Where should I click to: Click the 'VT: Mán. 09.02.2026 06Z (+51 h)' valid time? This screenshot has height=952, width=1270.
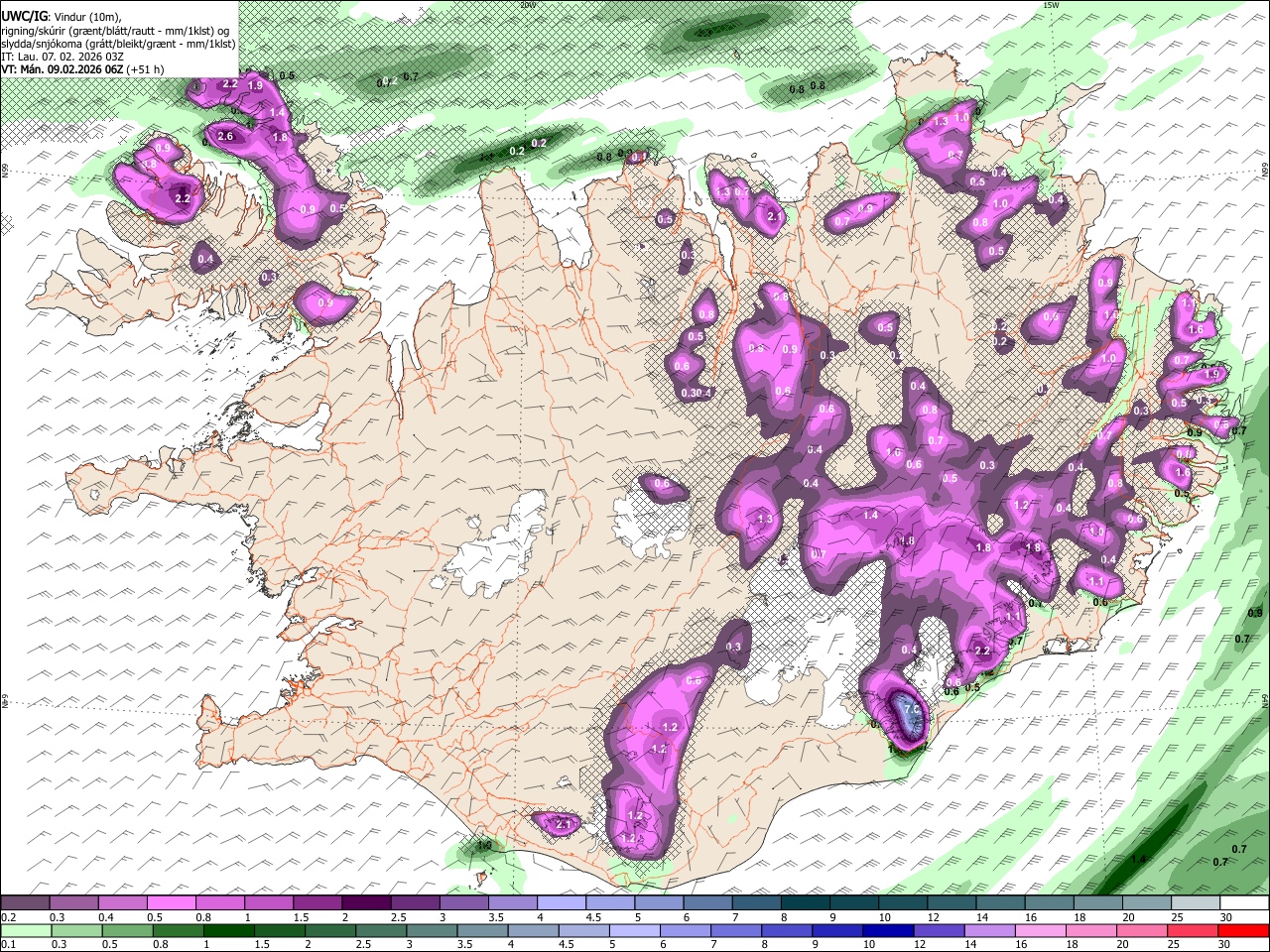click(x=82, y=69)
